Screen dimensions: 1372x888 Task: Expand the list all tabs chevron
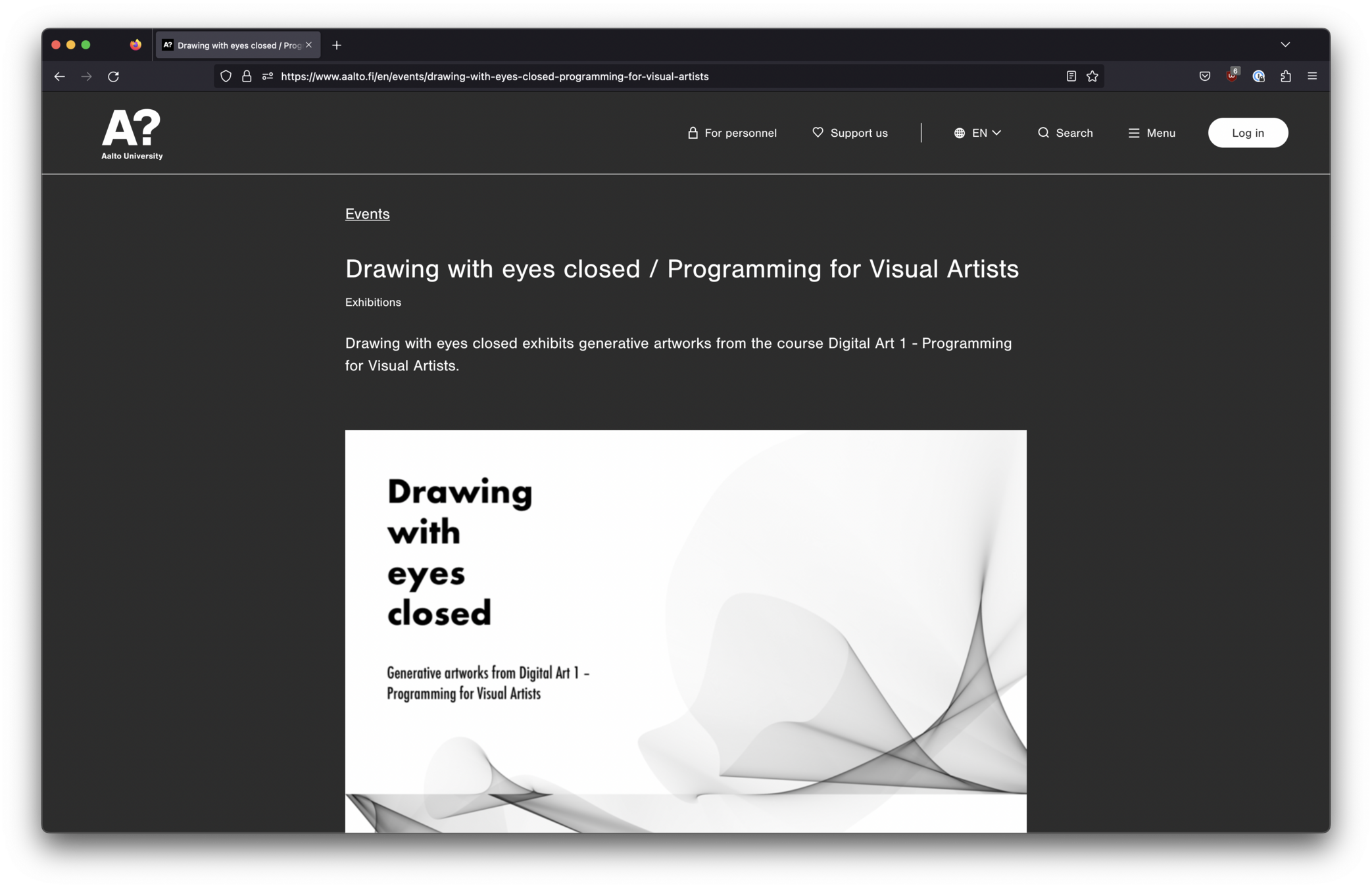click(x=1285, y=45)
